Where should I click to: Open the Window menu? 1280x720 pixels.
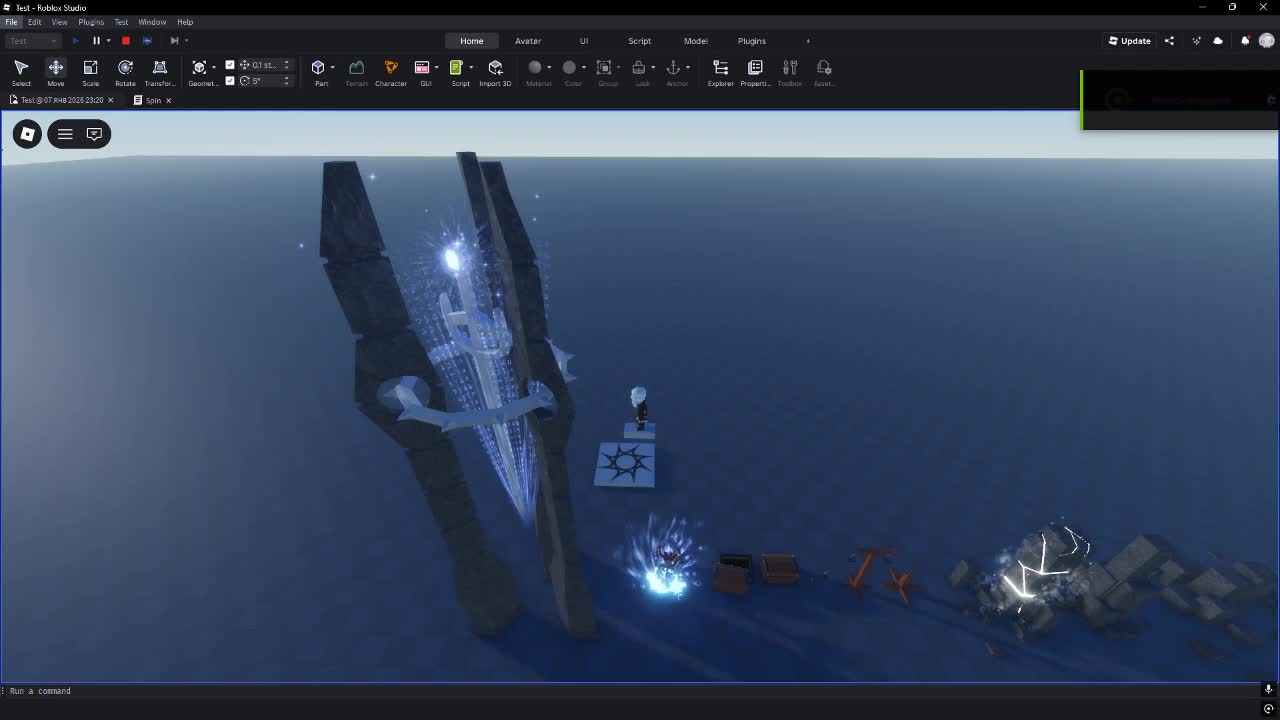click(x=152, y=22)
